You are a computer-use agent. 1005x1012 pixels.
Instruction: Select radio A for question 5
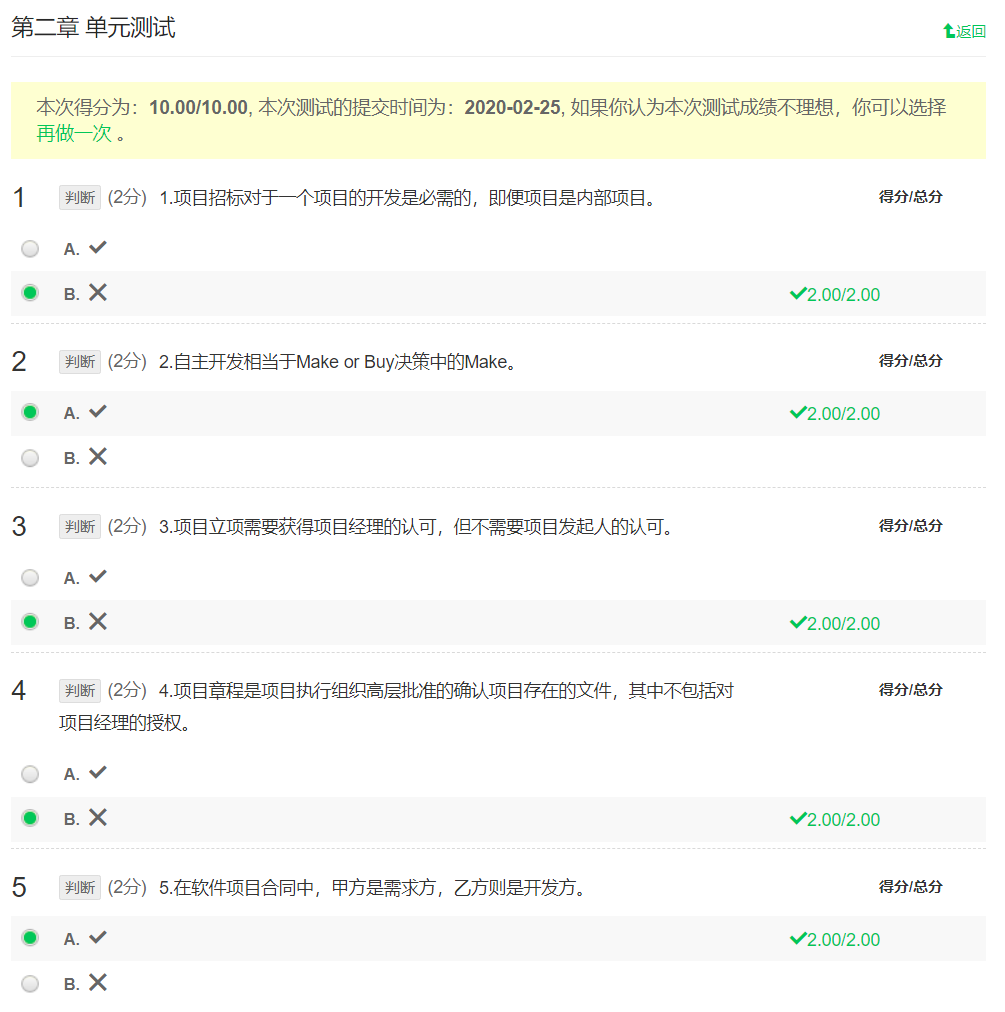pyautogui.click(x=30, y=938)
